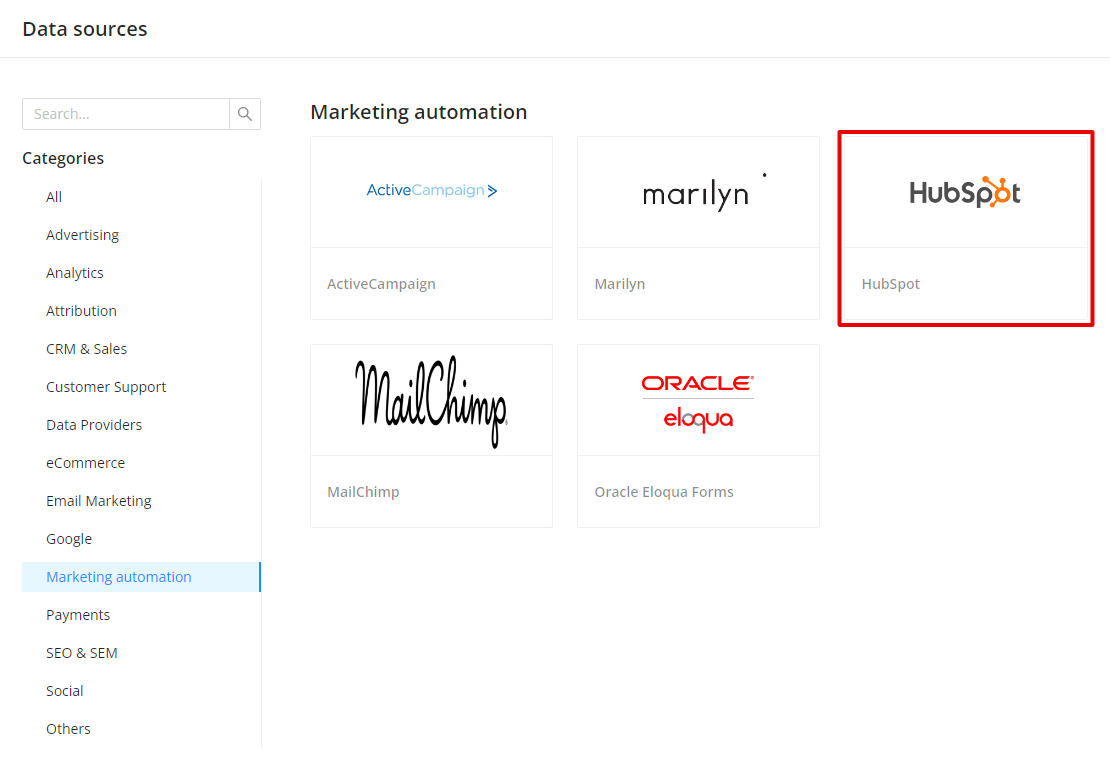1110x760 pixels.
Task: Select the eCommerce category
Action: tap(85, 462)
